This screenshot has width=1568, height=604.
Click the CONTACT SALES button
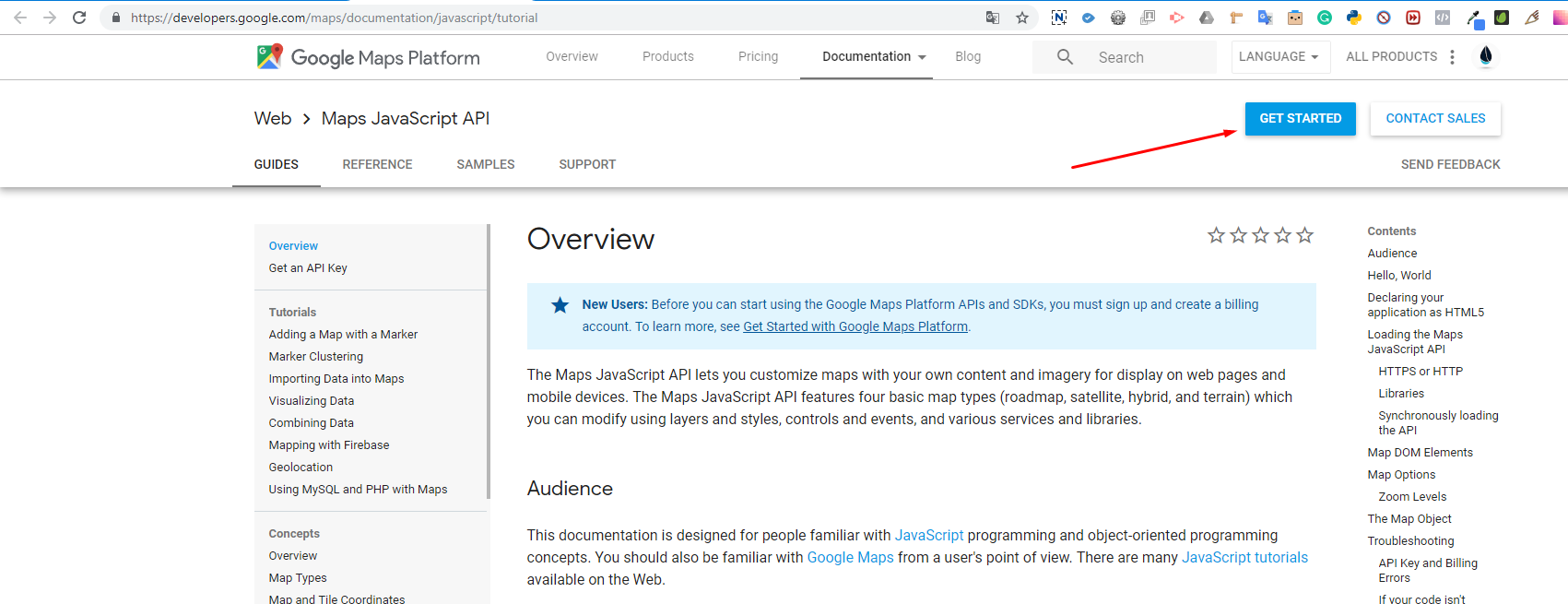click(1435, 119)
